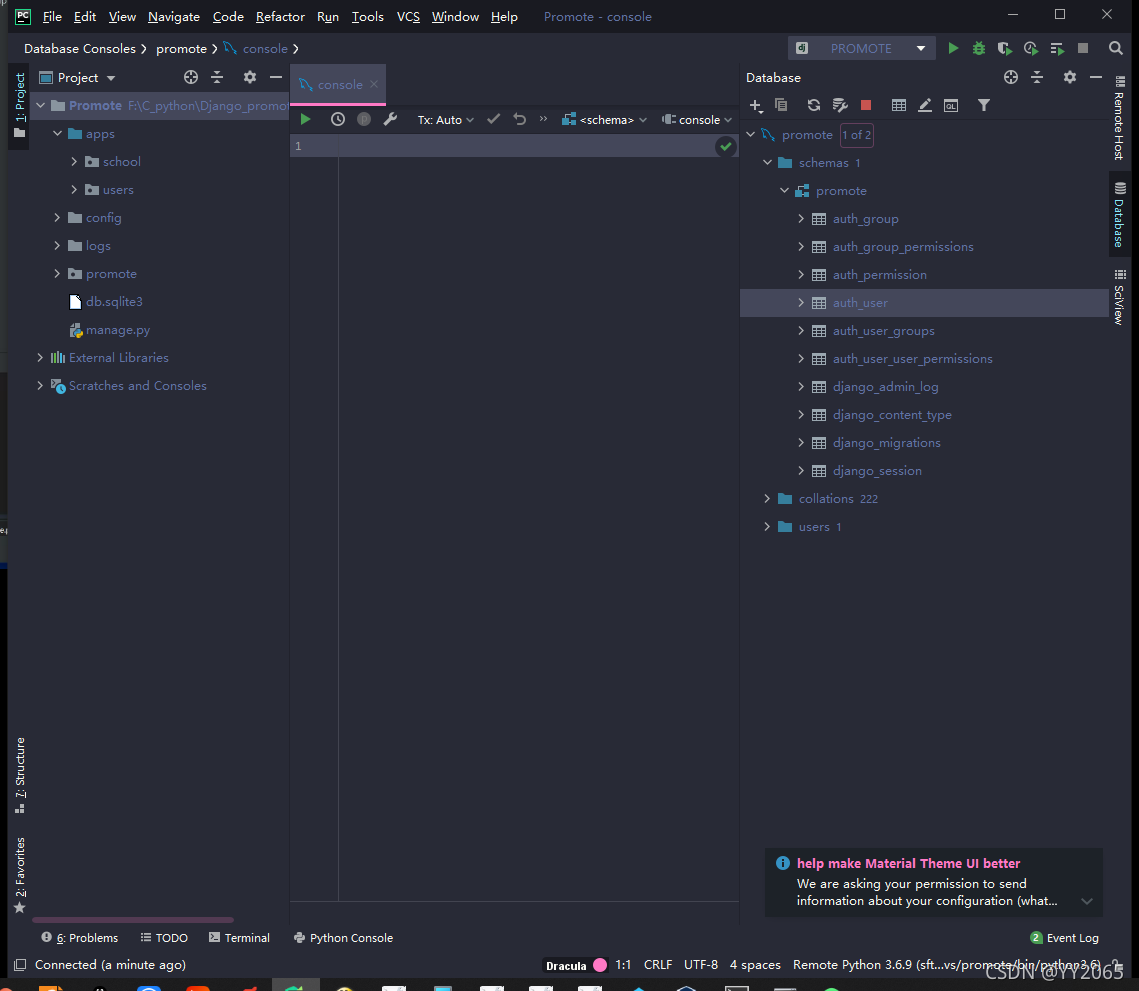Viewport: 1139px width, 991px height.
Task: Commit transaction checkmark icon in console toolbar
Action: click(x=493, y=119)
